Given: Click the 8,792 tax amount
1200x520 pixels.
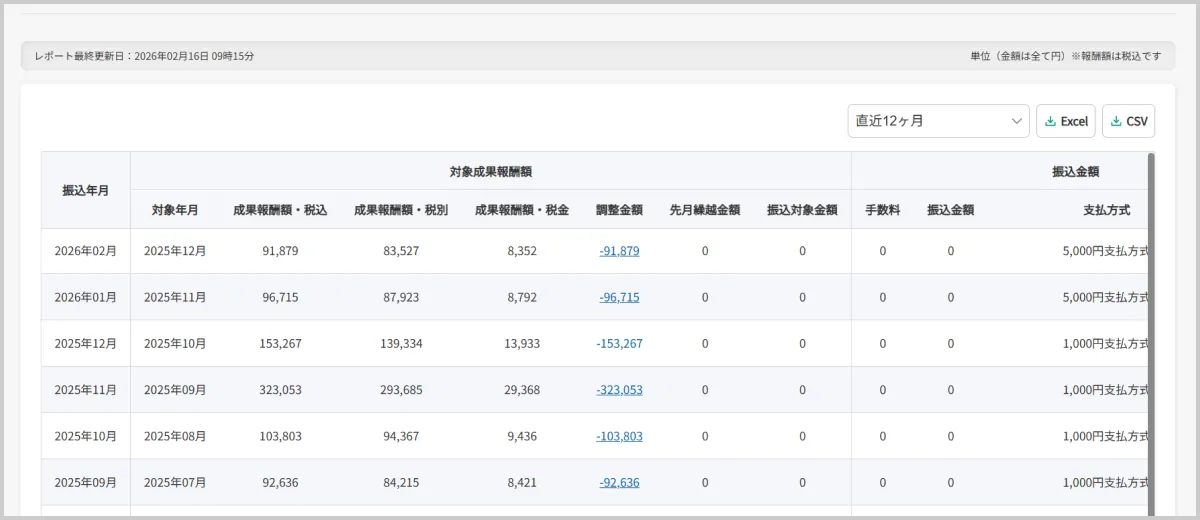Looking at the screenshot, I should coord(522,297).
